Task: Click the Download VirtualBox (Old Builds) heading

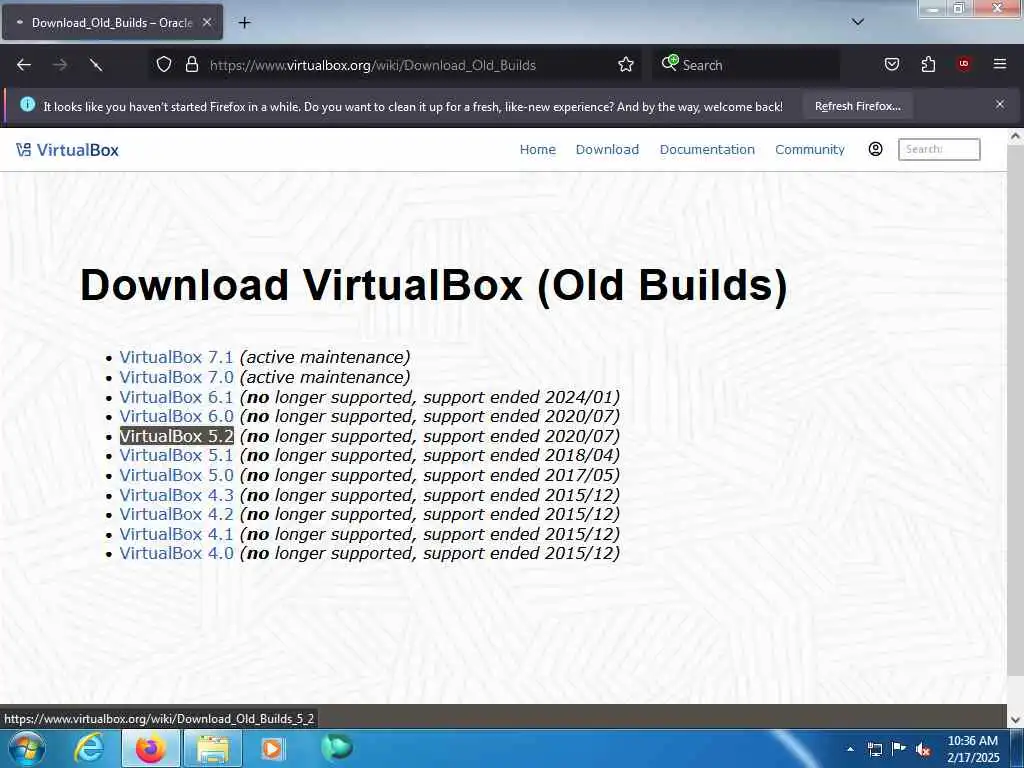Action: click(x=434, y=285)
